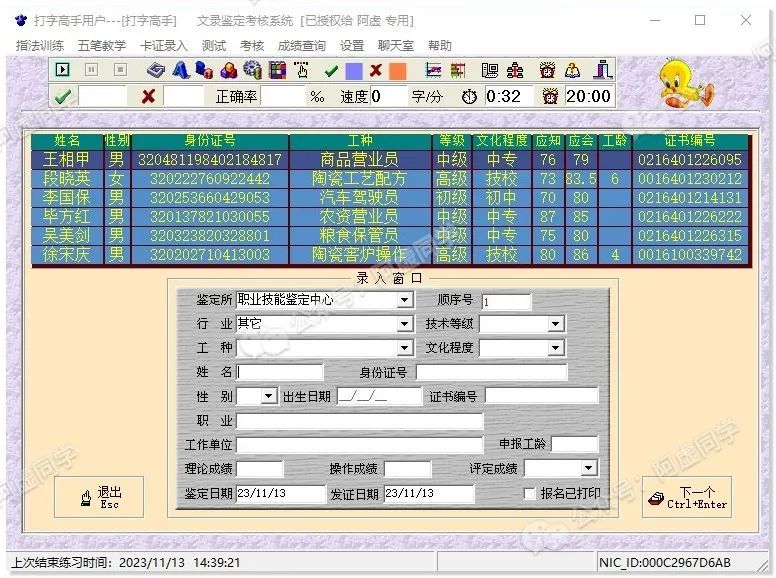Expand the 评定成绩 dropdown

588,468
